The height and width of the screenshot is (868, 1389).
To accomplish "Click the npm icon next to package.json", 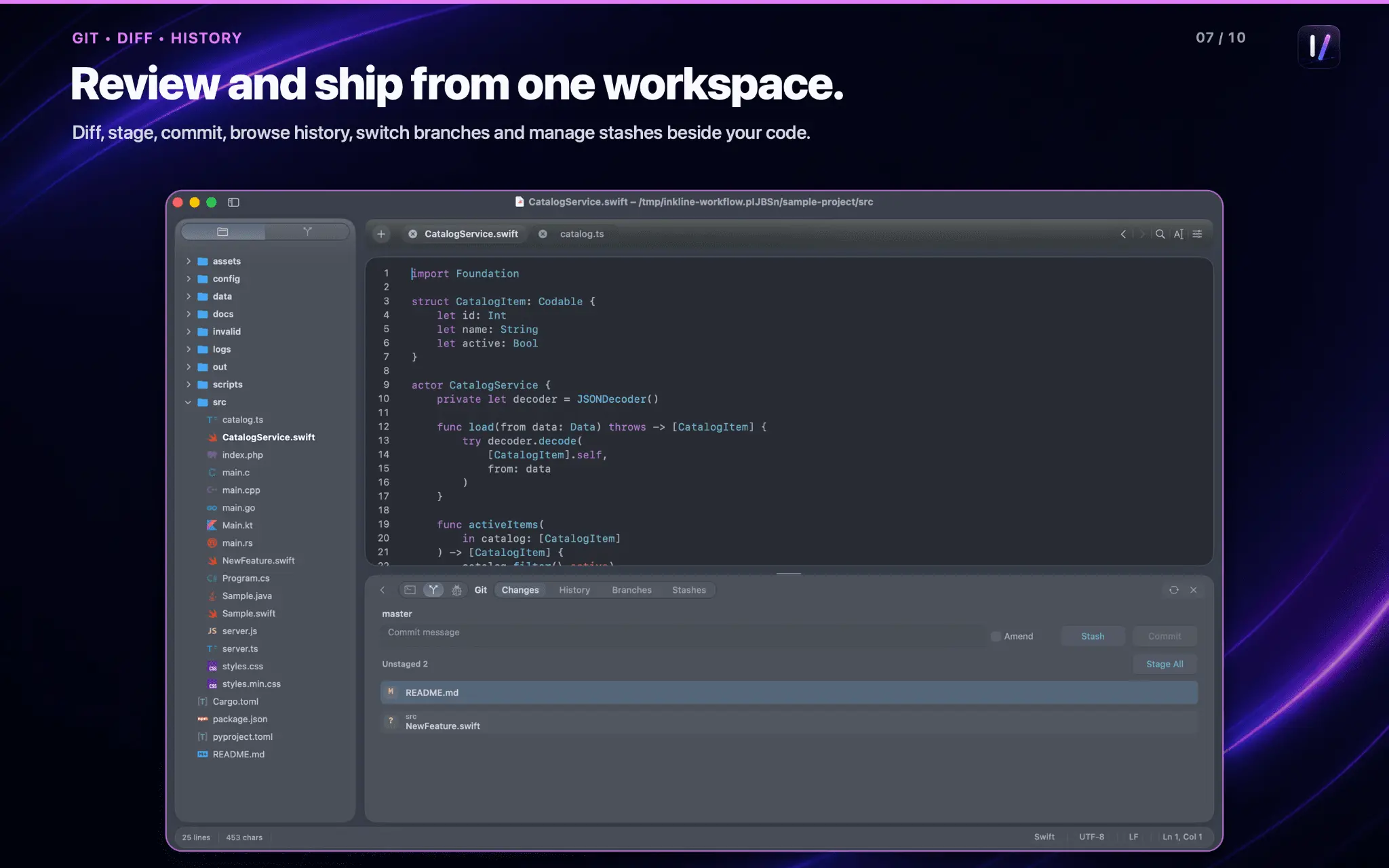I will tap(203, 719).
